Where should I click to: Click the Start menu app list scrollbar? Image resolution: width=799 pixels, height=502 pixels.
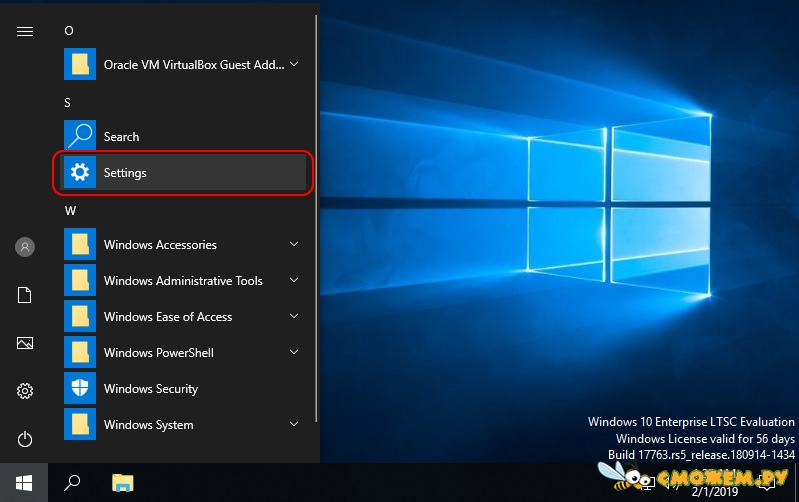tap(316, 218)
